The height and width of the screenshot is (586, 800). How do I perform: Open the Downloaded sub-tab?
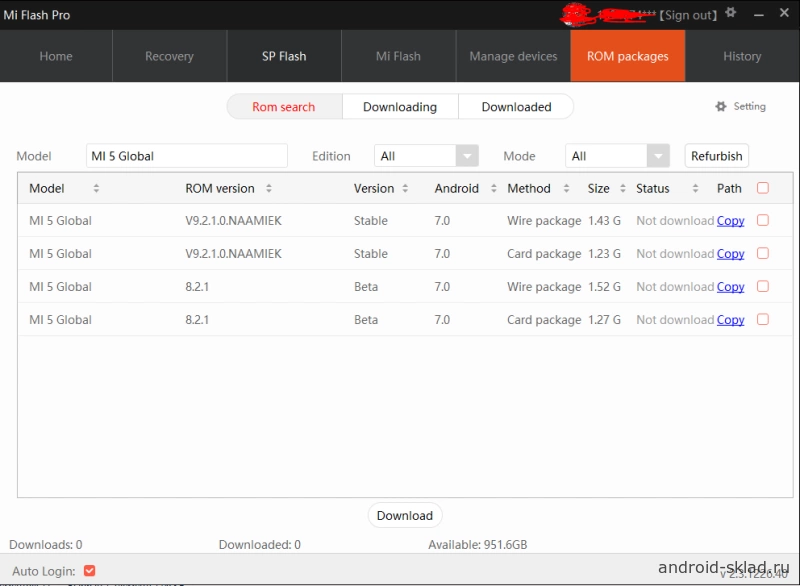click(516, 107)
